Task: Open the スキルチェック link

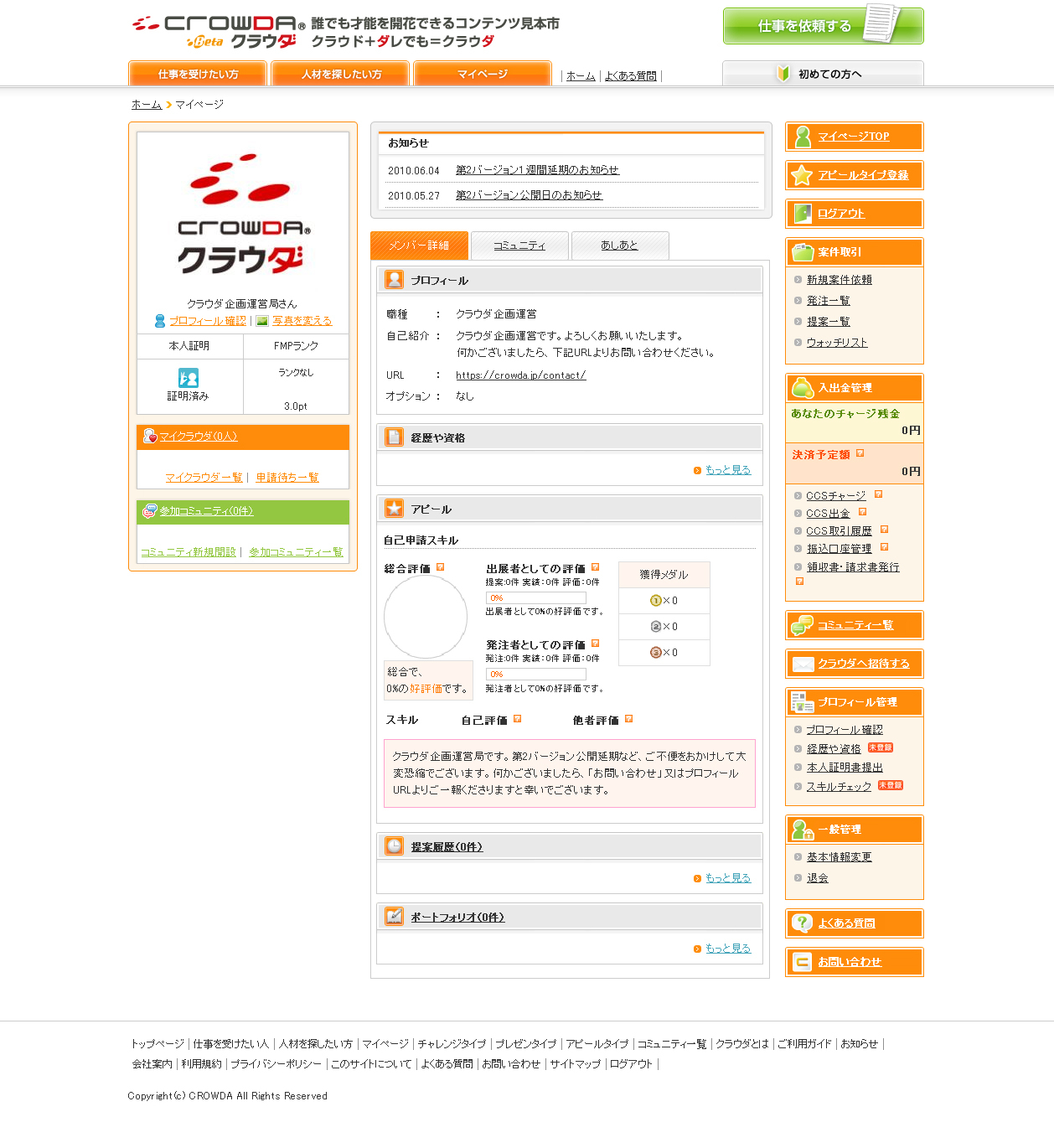Action: click(x=839, y=787)
